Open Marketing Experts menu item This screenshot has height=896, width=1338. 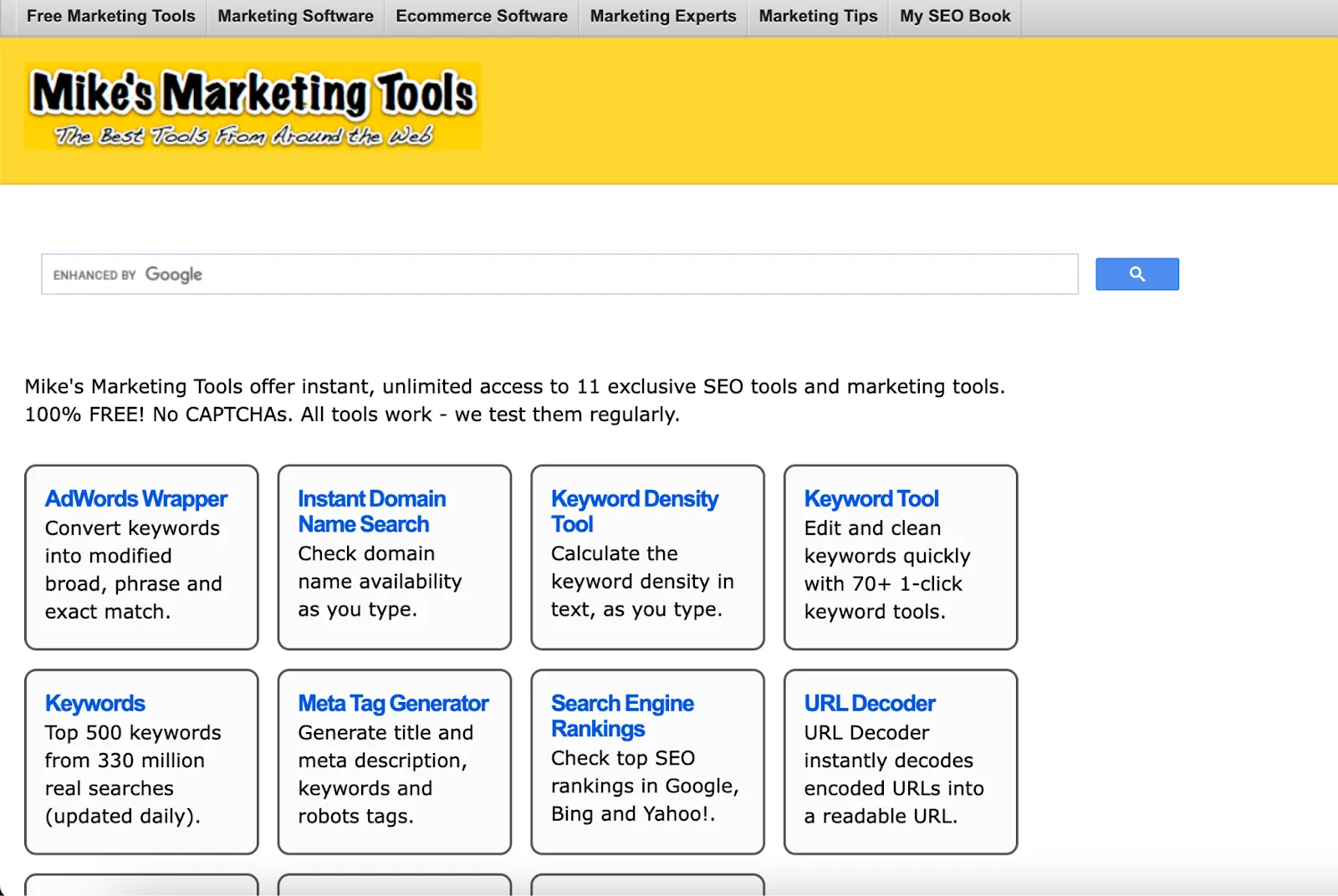click(663, 16)
